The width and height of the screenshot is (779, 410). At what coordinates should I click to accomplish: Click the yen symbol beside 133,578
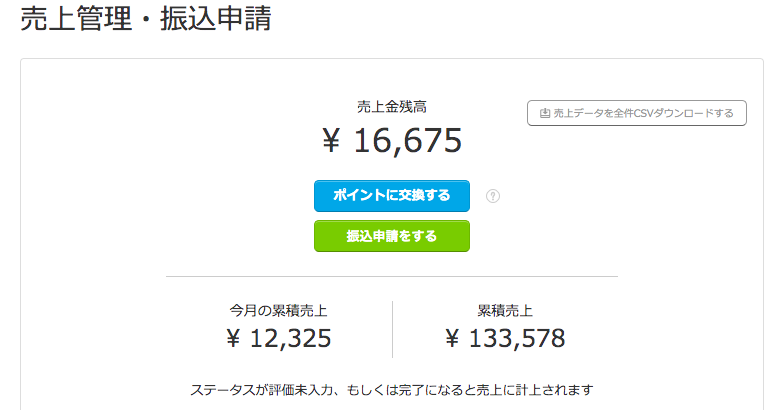(x=452, y=339)
